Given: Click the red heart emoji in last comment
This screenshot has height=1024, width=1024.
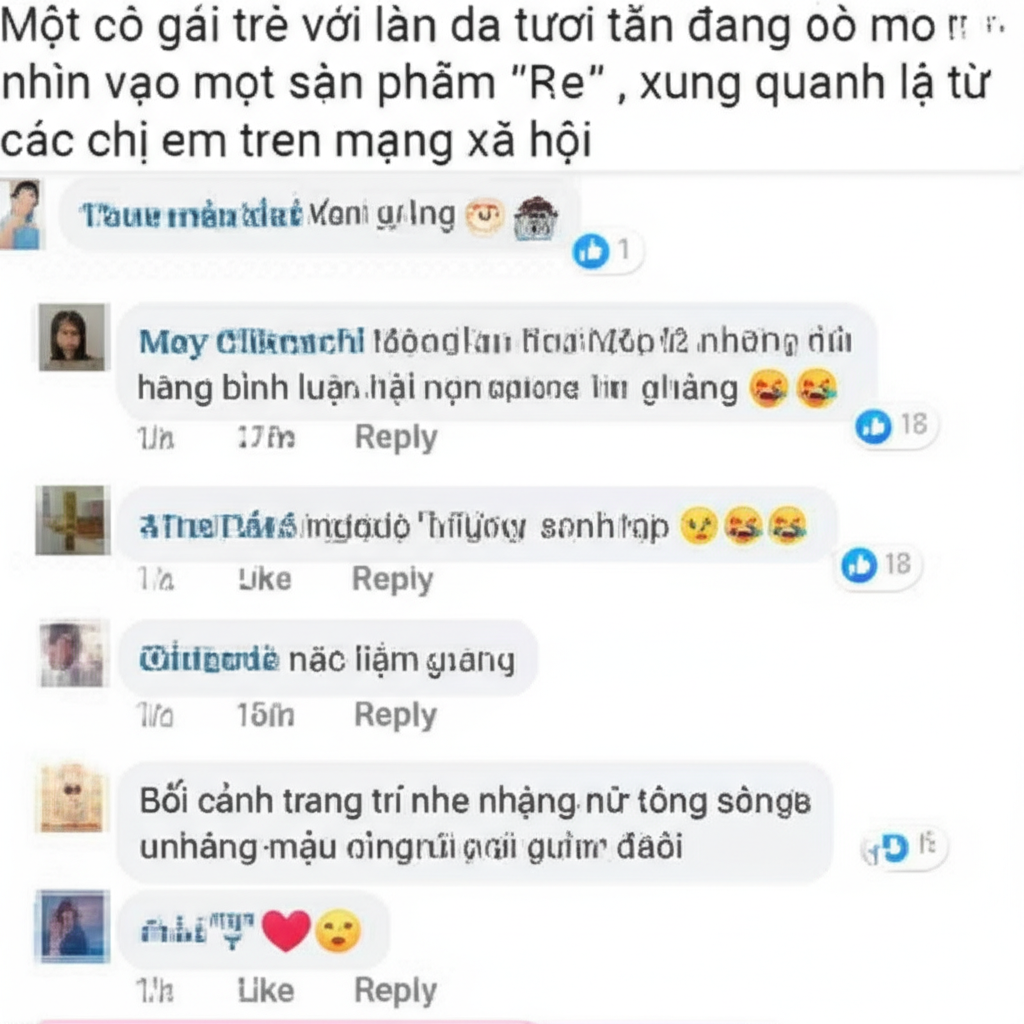Looking at the screenshot, I should [x=286, y=931].
